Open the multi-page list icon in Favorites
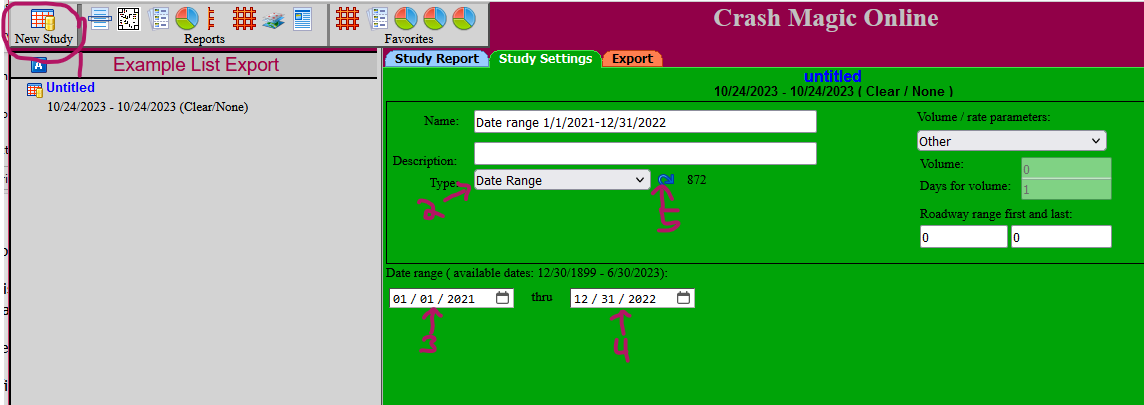This screenshot has width=1144, height=405. (x=377, y=18)
